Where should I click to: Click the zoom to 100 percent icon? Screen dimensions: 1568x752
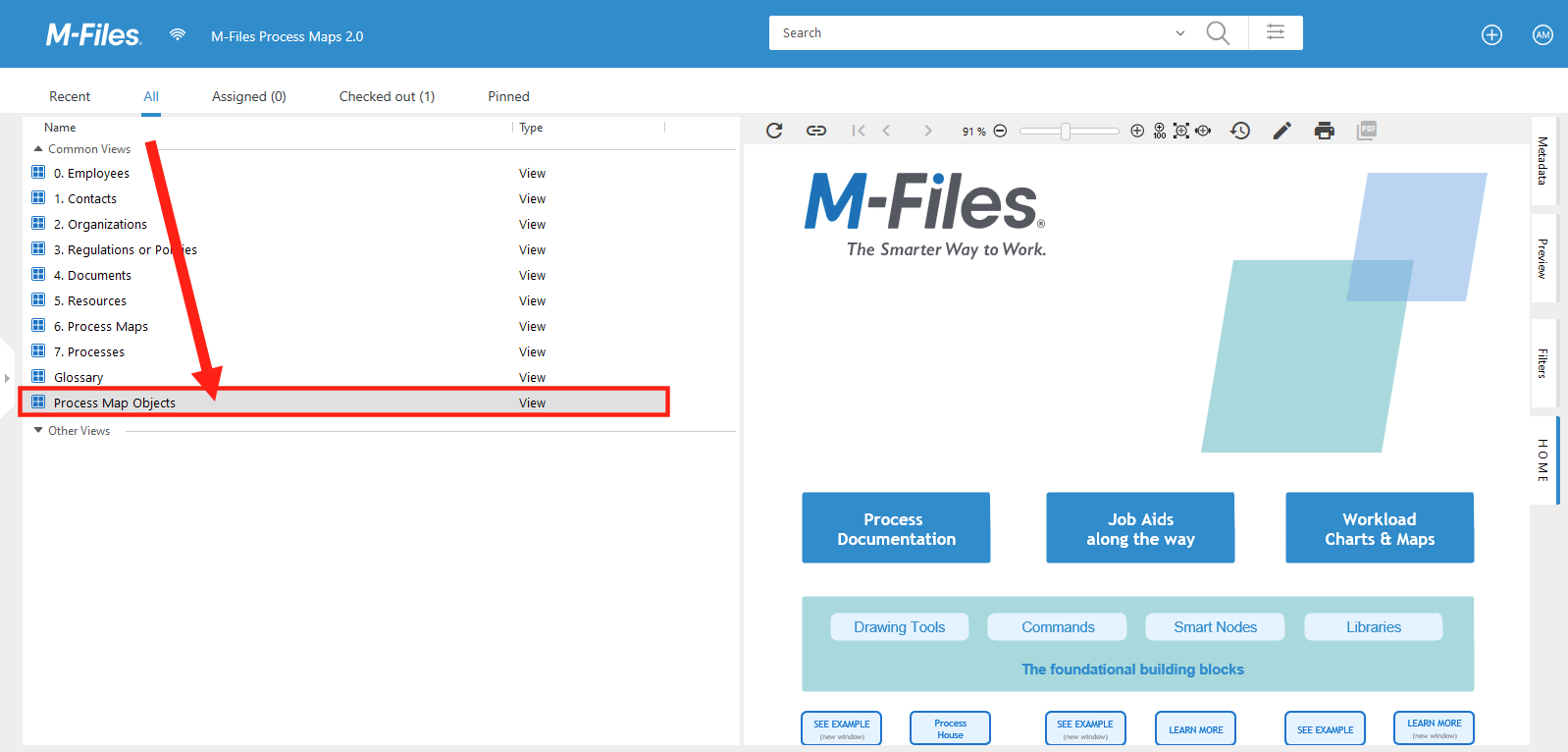(1160, 131)
